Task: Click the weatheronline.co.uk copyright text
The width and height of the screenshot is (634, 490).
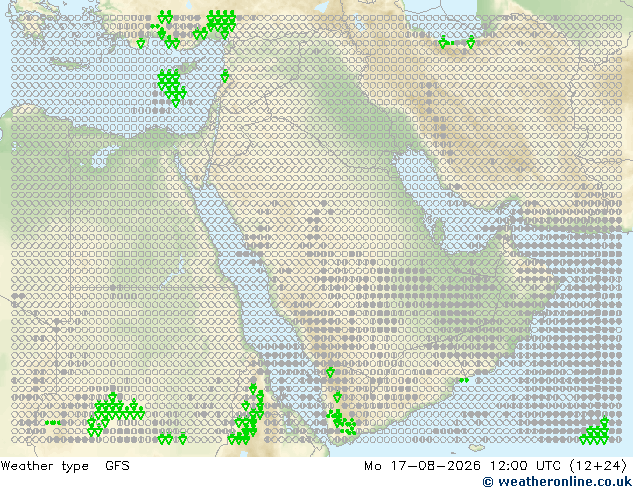Action: (558, 482)
